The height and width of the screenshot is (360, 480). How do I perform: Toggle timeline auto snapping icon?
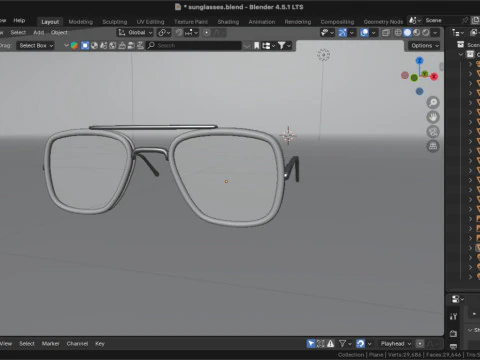tap(360, 343)
